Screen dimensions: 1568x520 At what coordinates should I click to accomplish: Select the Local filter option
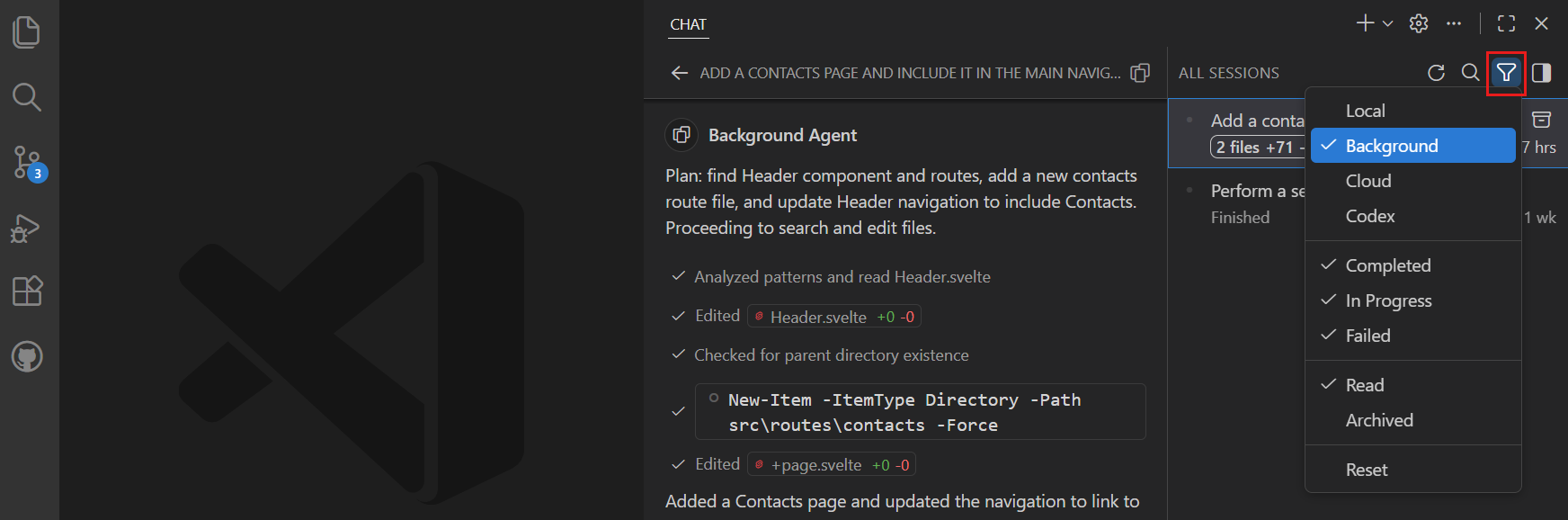1413,111
